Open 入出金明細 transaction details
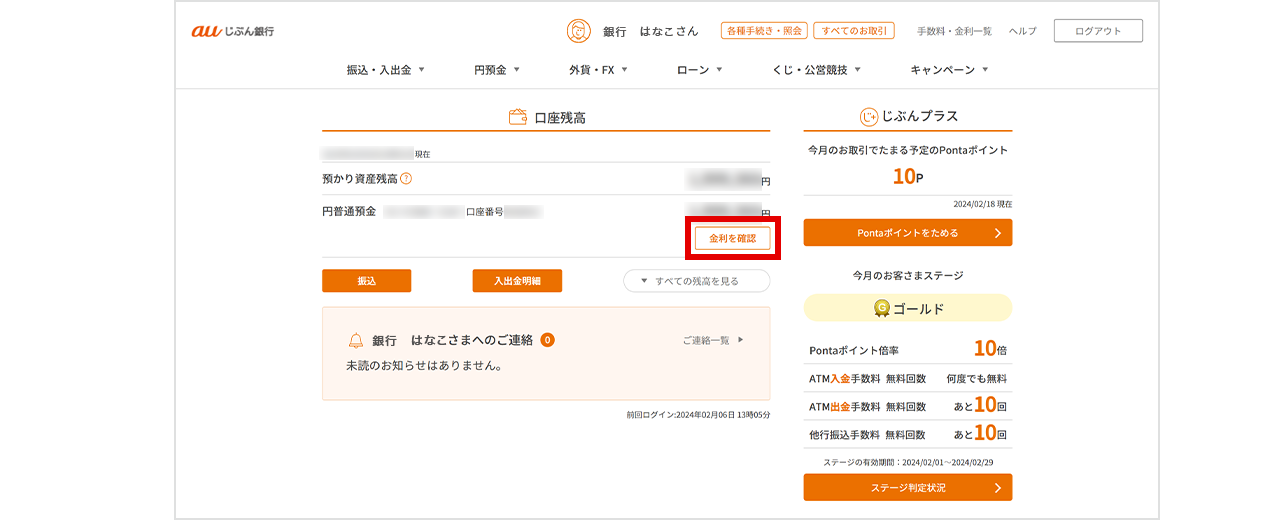This screenshot has width=1284, height=520. [x=517, y=281]
